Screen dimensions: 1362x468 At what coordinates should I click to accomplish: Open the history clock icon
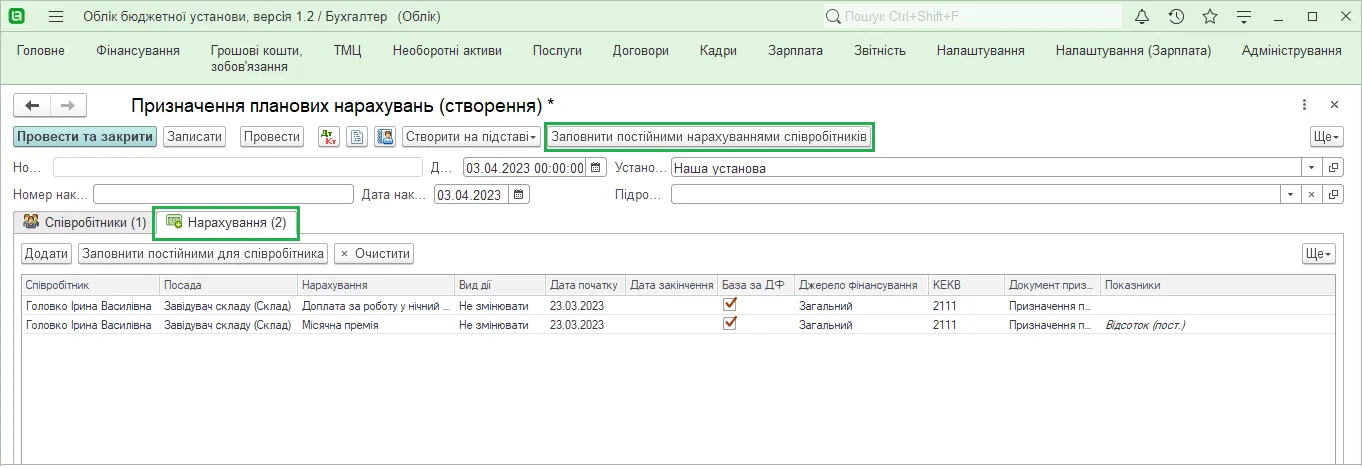1176,17
